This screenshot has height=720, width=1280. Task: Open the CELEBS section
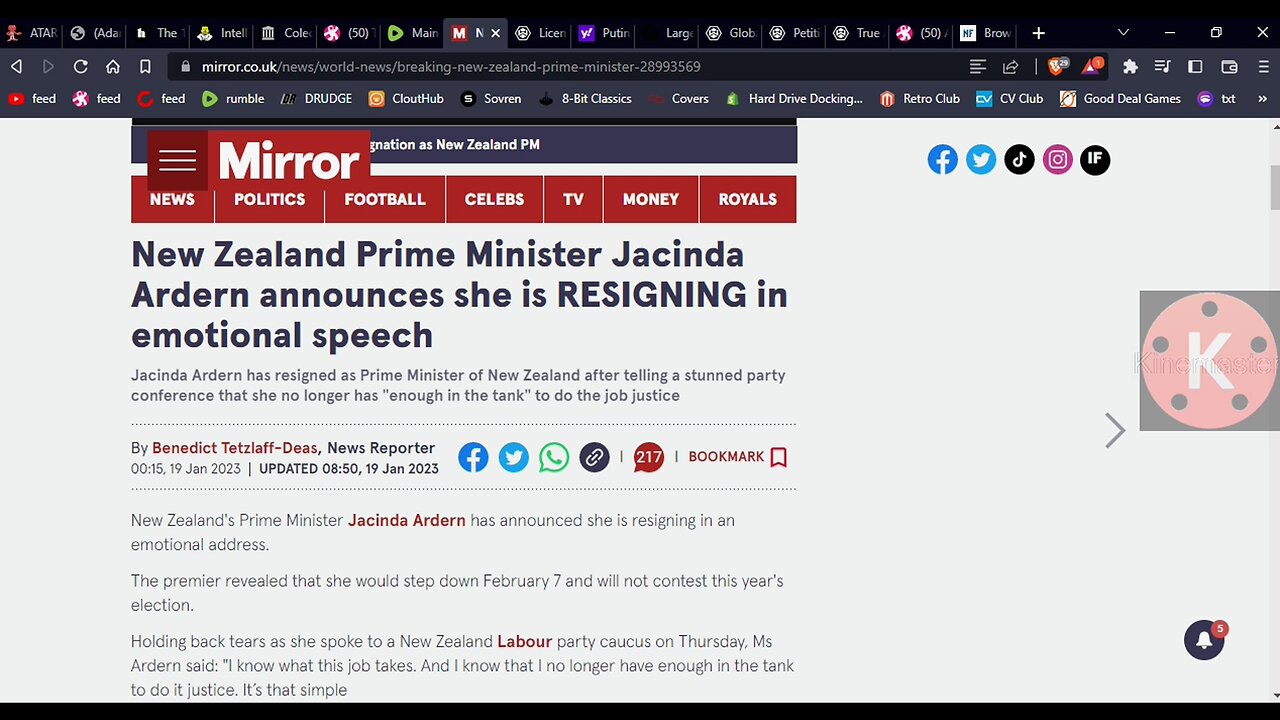(494, 199)
